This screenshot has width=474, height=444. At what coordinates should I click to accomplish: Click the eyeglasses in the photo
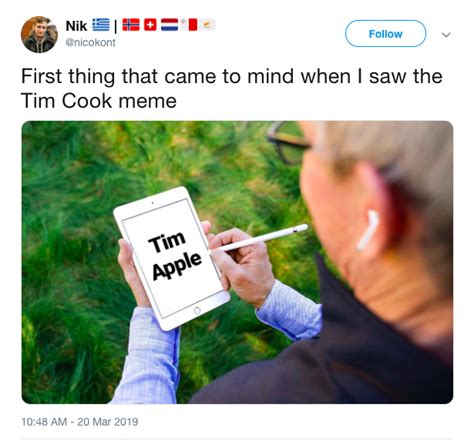[x=289, y=143]
